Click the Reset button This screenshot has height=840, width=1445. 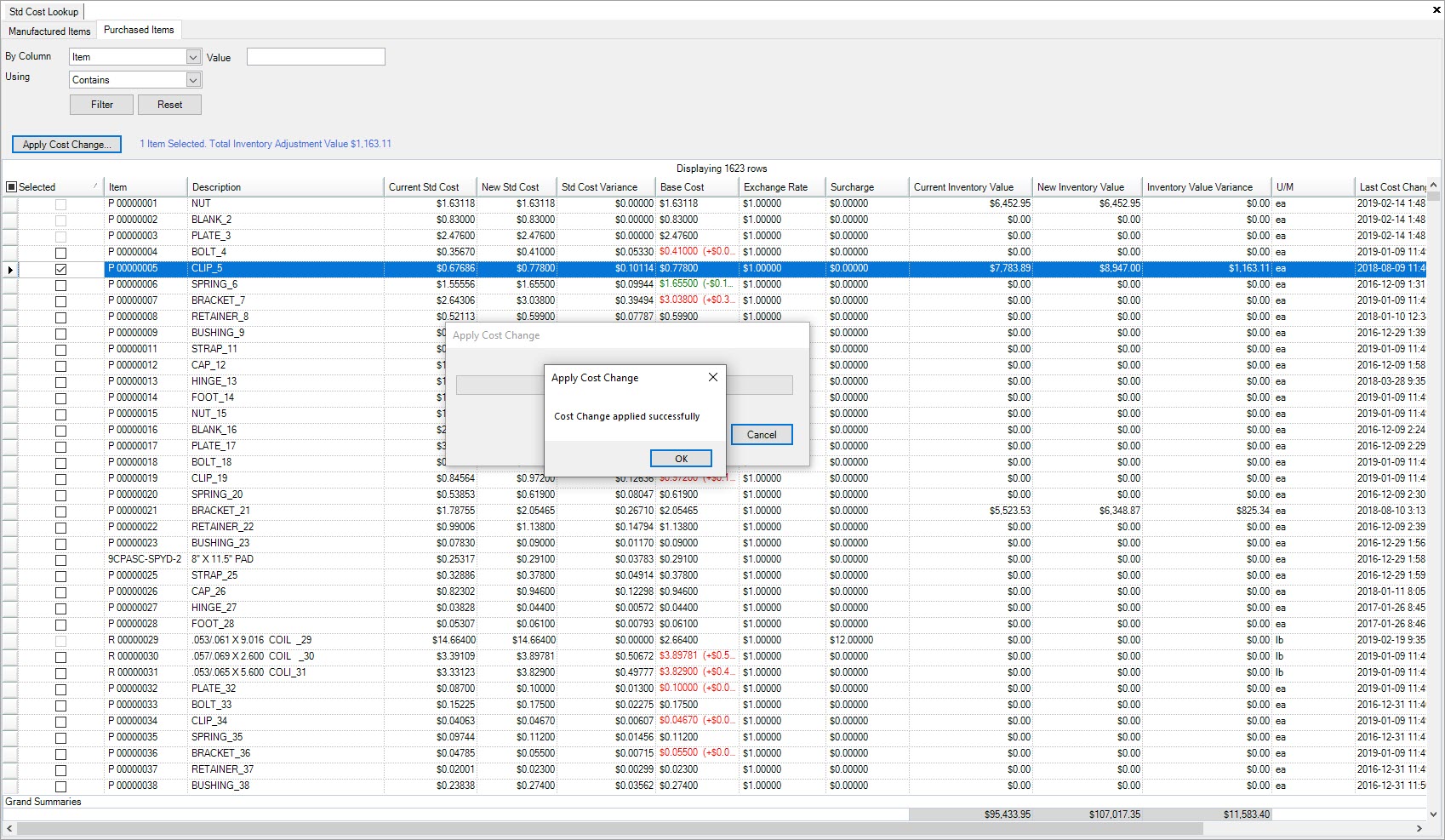pos(169,105)
